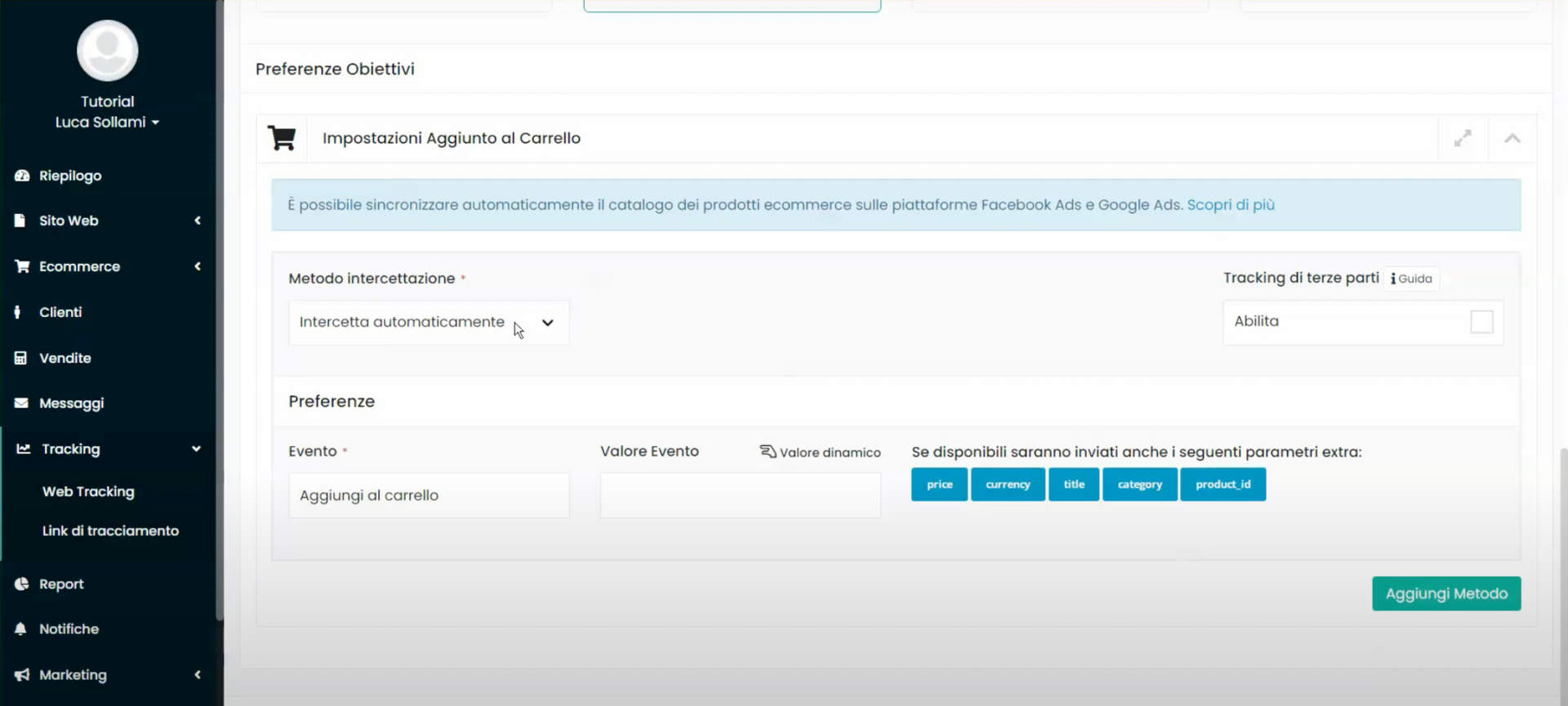
Task: Click the Aggiungi Metodo button
Action: pos(1446,594)
